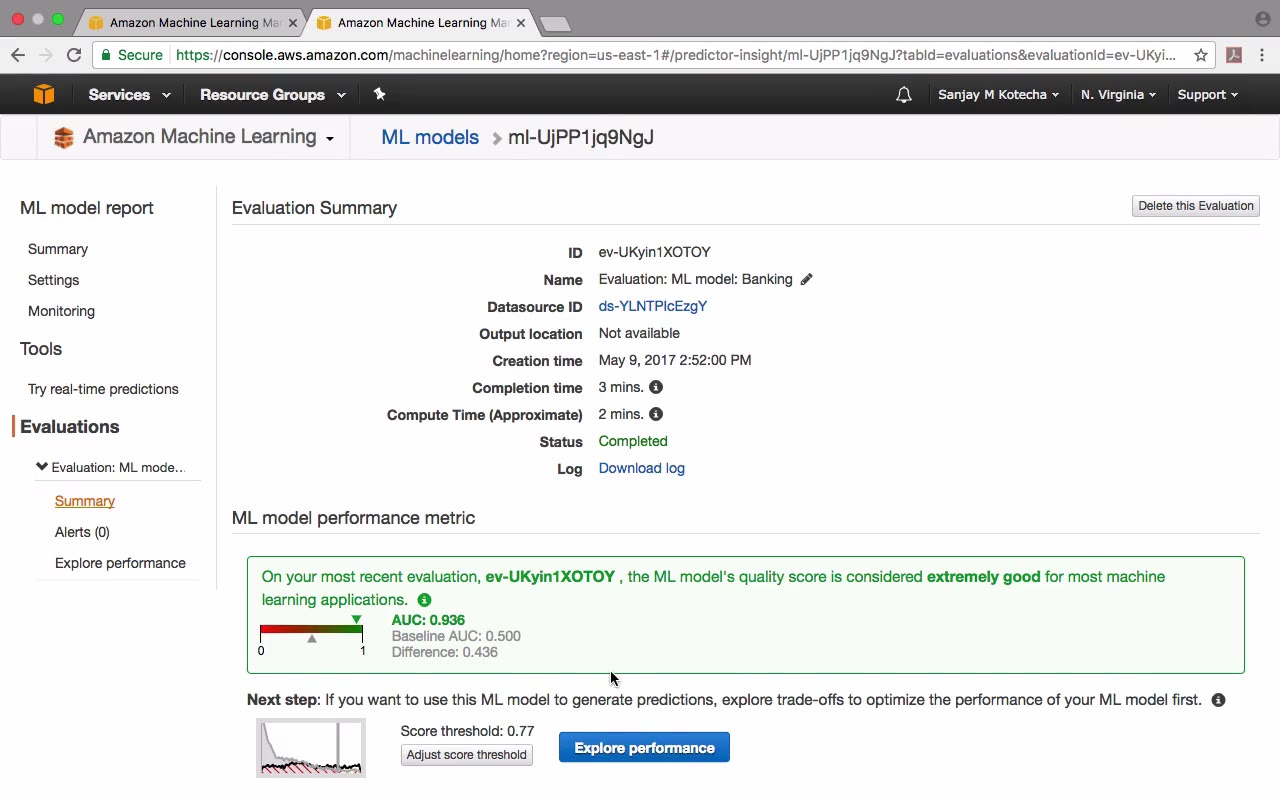The height and width of the screenshot is (800, 1280).
Task: Open a new browser tab
Action: click(554, 23)
